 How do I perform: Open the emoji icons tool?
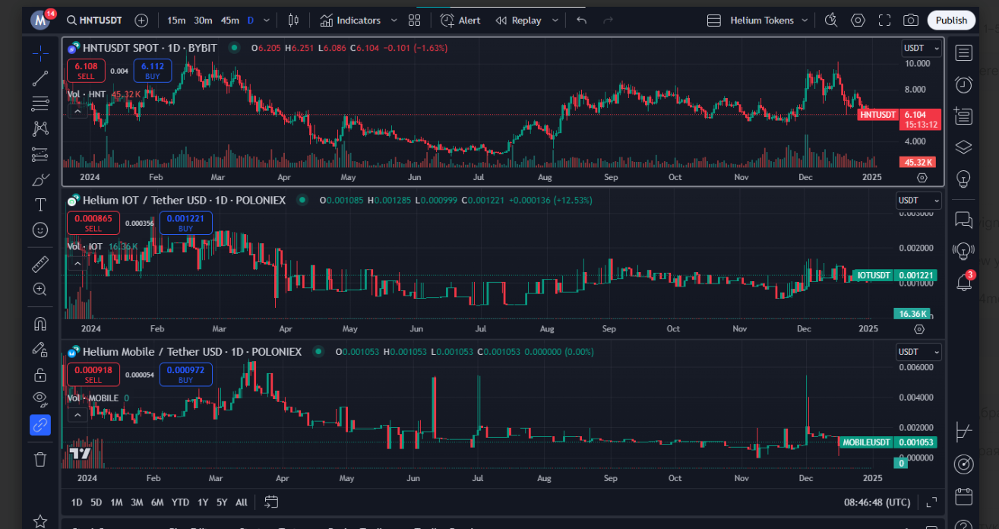coord(40,230)
